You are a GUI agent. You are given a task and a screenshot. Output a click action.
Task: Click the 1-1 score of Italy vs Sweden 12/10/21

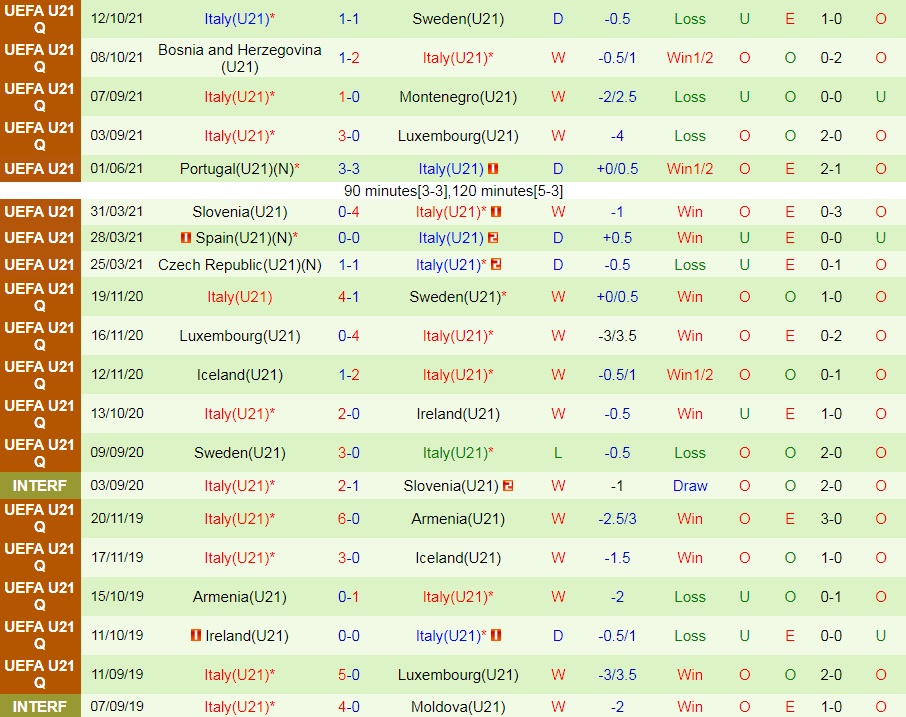coord(349,19)
